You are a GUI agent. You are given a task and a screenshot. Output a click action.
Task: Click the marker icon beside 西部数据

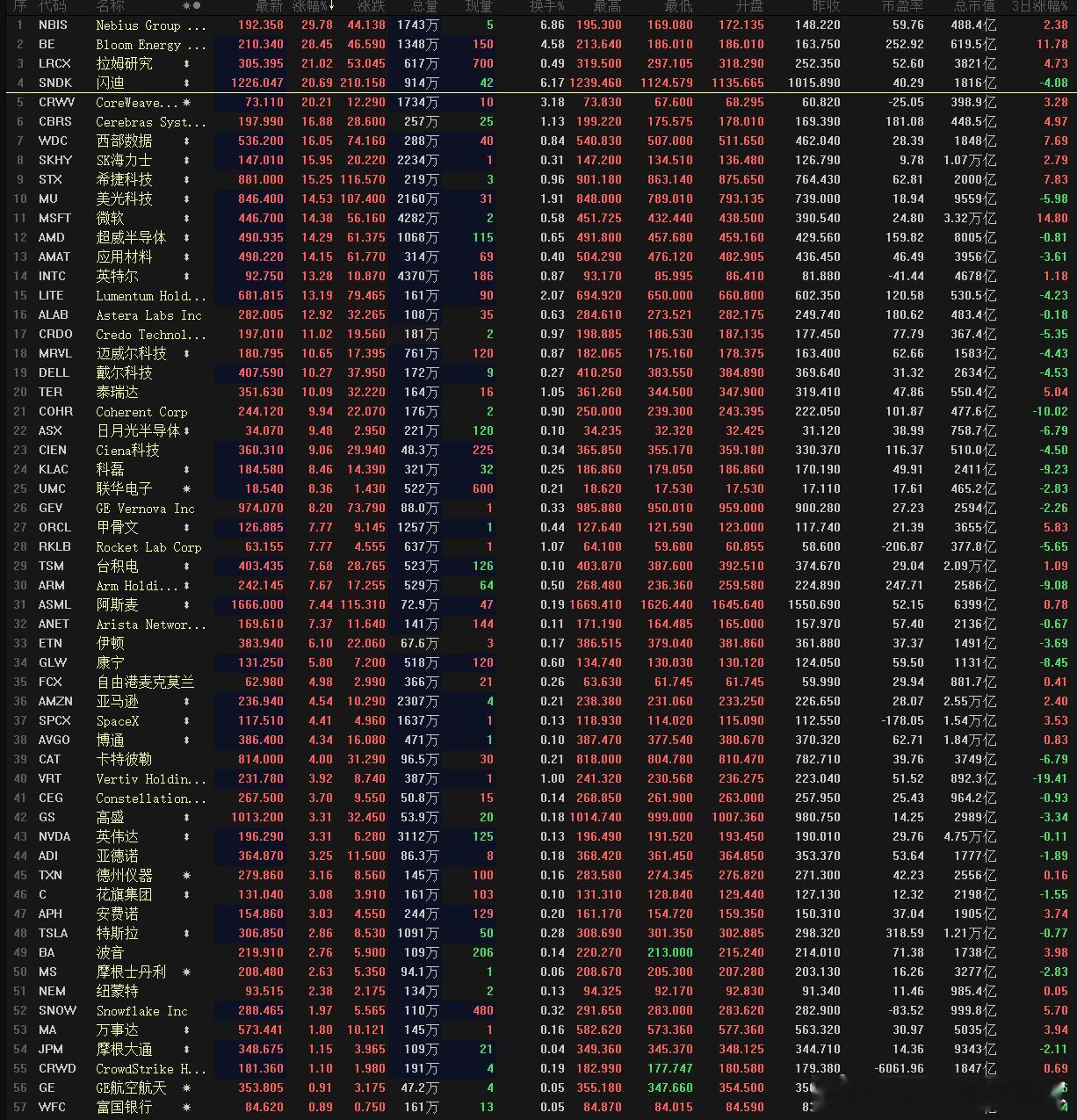[x=186, y=141]
